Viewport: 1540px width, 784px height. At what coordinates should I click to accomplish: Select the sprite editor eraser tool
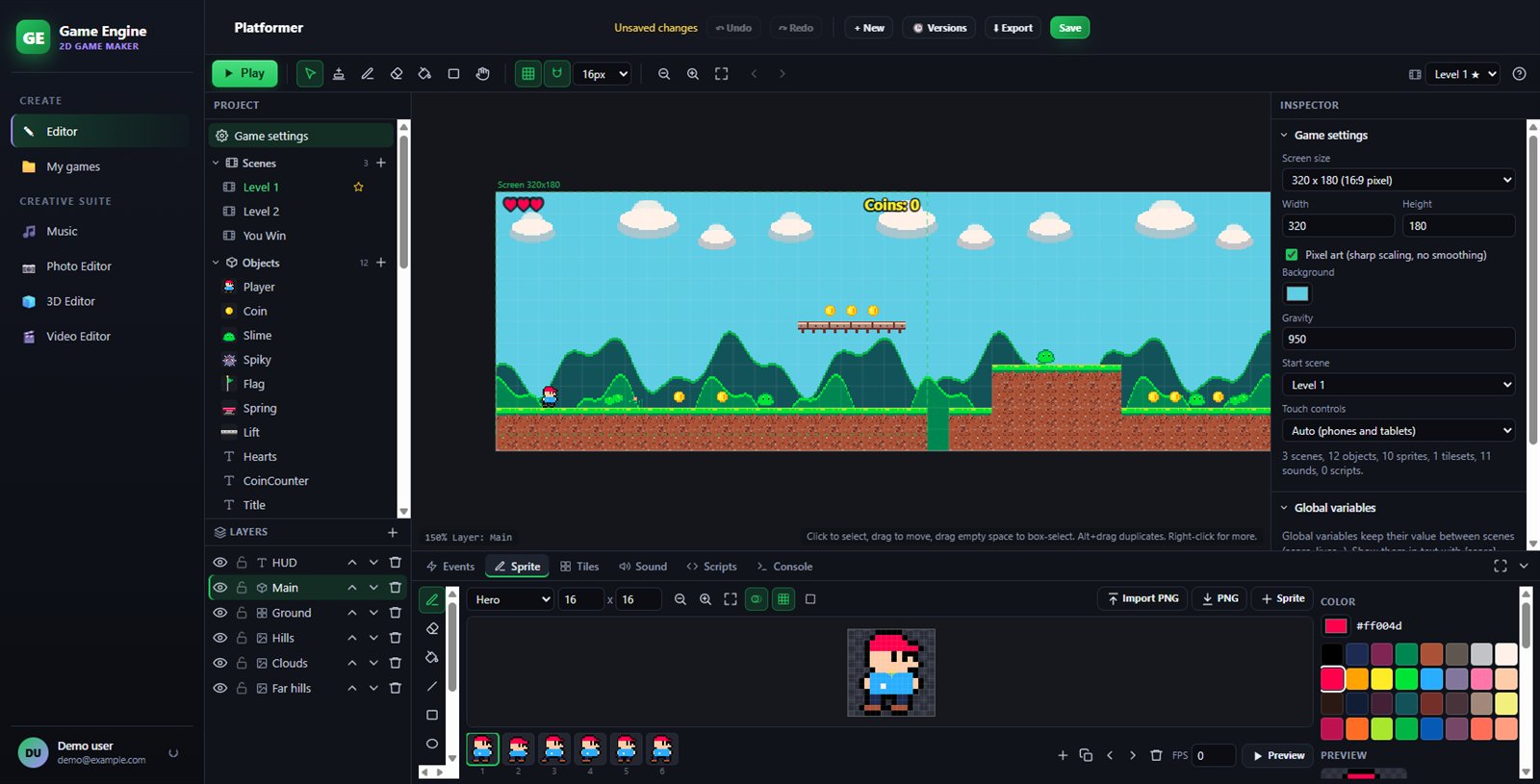click(x=432, y=629)
